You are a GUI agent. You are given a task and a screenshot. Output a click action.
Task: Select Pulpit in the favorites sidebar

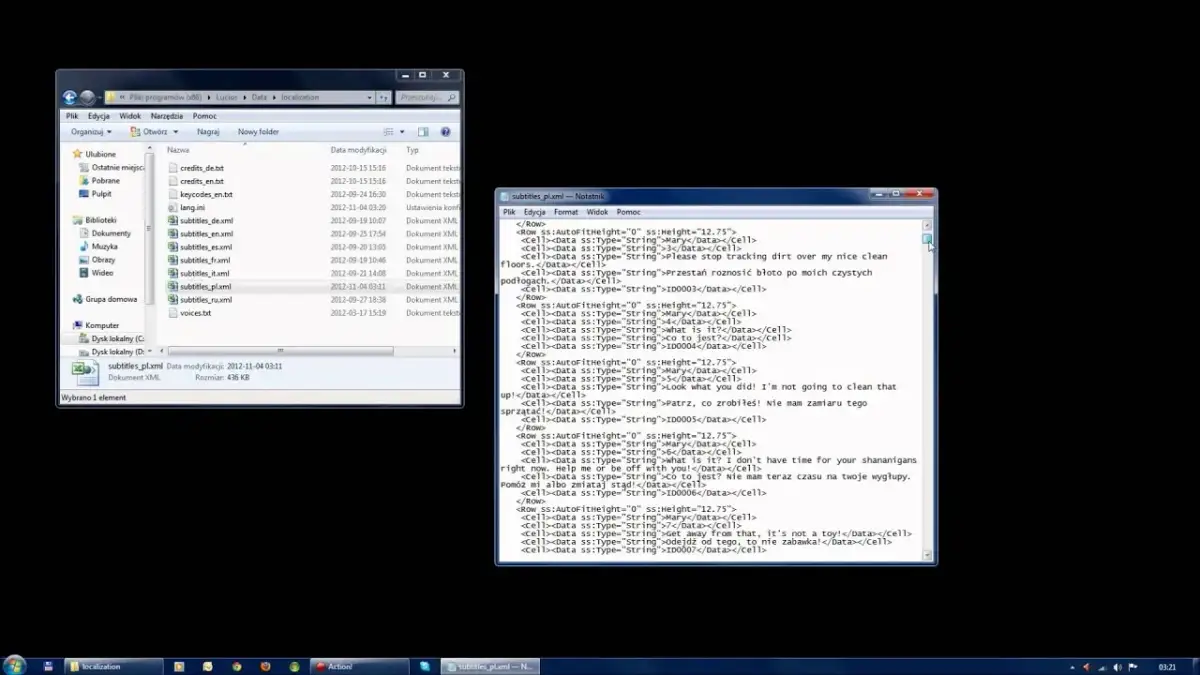[x=102, y=194]
